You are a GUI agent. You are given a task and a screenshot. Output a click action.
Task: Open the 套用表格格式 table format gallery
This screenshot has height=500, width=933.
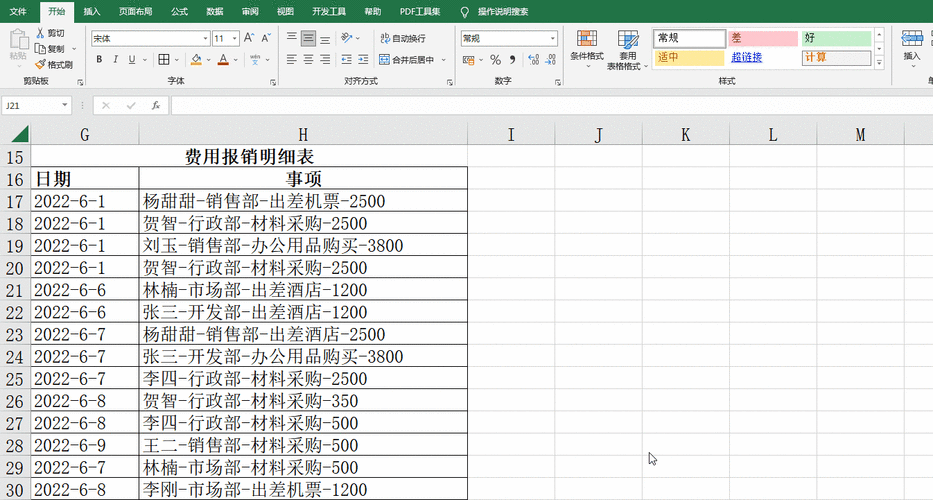pos(627,50)
